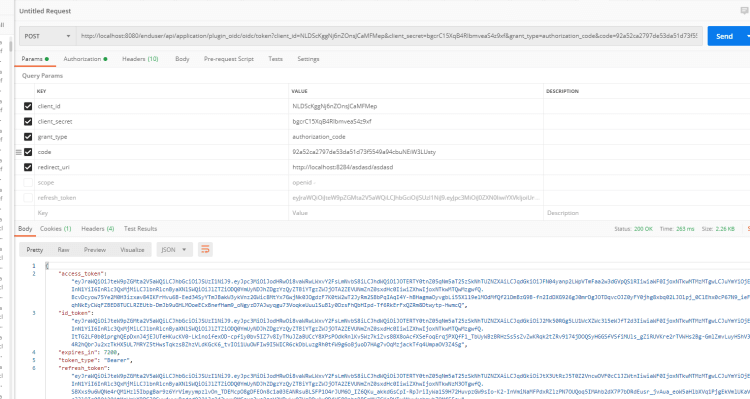
Task: Expand the JSON format dropdown
Action: (174, 249)
